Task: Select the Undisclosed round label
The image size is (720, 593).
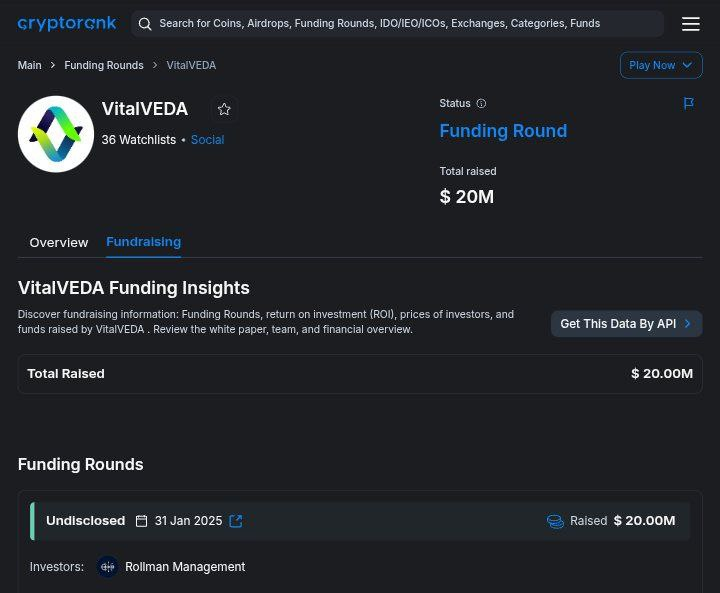Action: [x=85, y=520]
